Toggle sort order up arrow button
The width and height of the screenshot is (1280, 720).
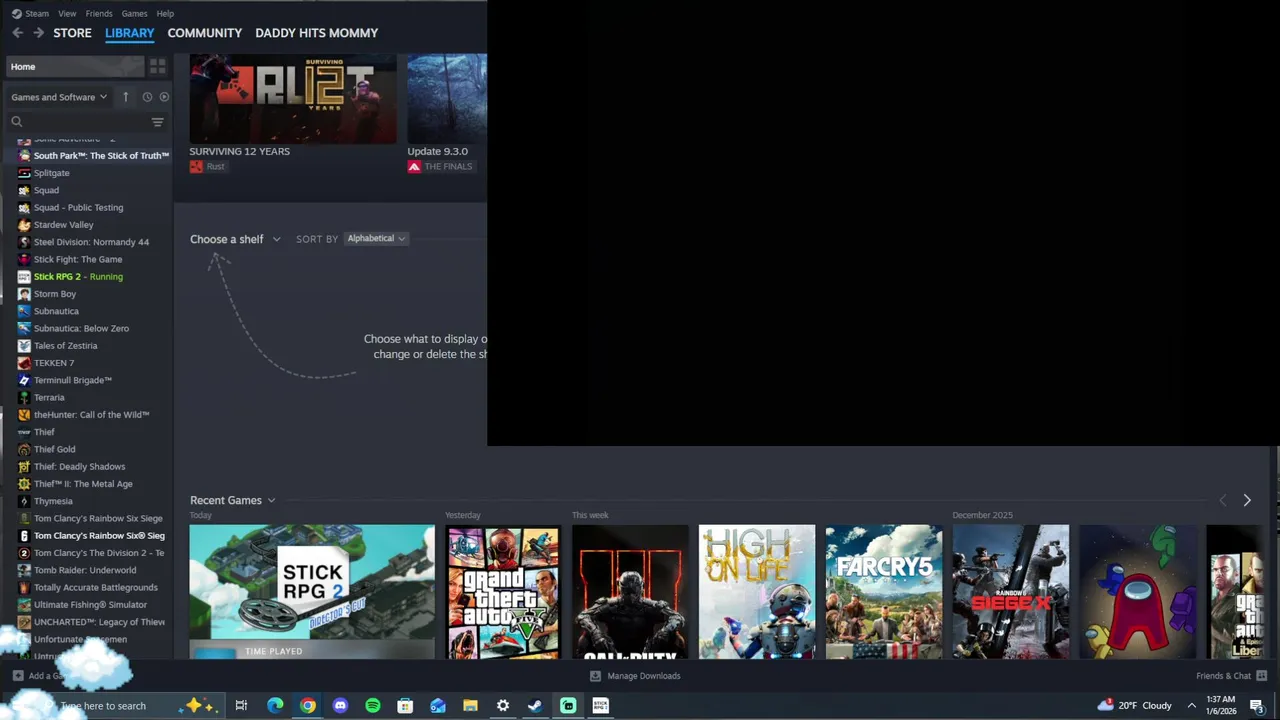click(125, 97)
